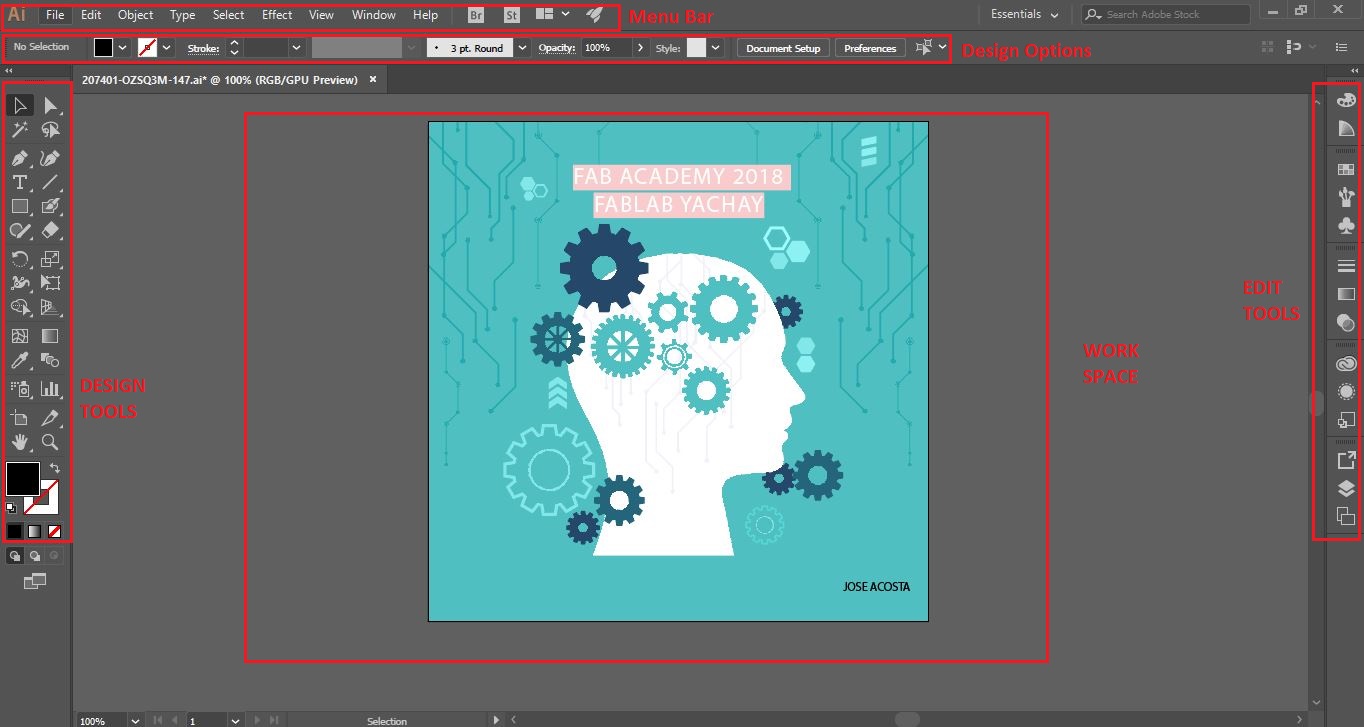Viewport: 1364px width, 727px height.
Task: Activate the Magic Wand tool
Action: (x=20, y=130)
